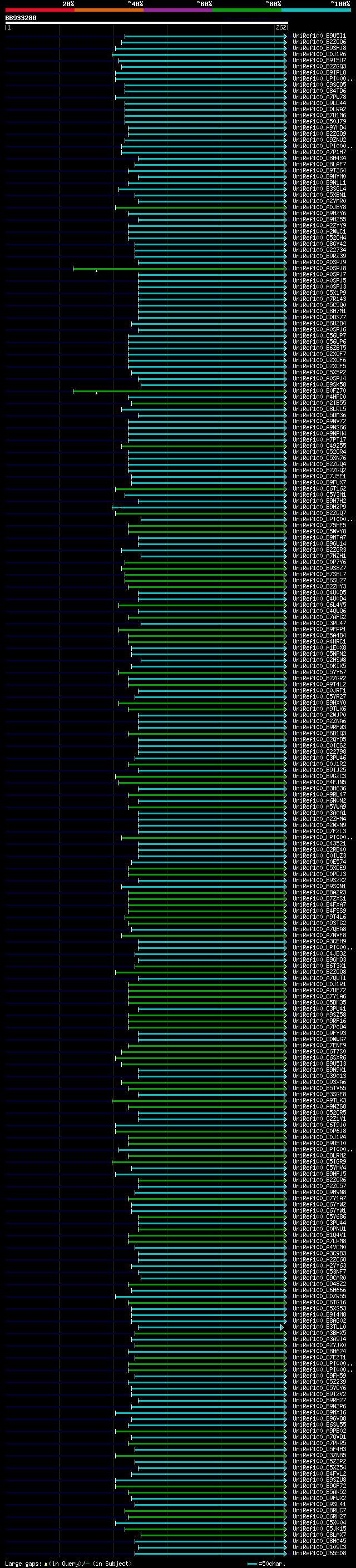Open hit UniRef100_Q50J79
The image size is (356, 1568).
319,121
